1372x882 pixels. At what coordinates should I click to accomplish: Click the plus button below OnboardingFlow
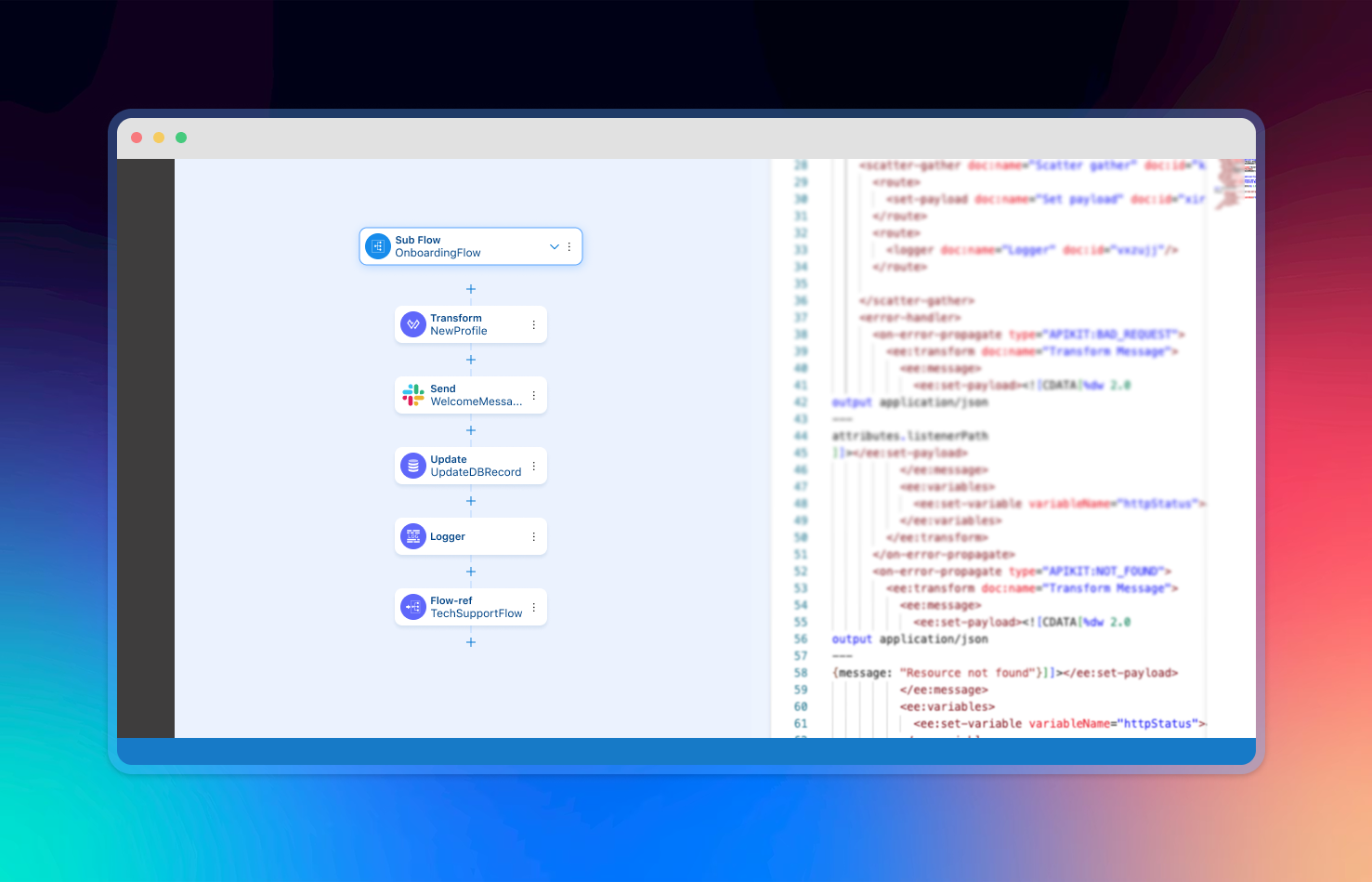pos(471,289)
